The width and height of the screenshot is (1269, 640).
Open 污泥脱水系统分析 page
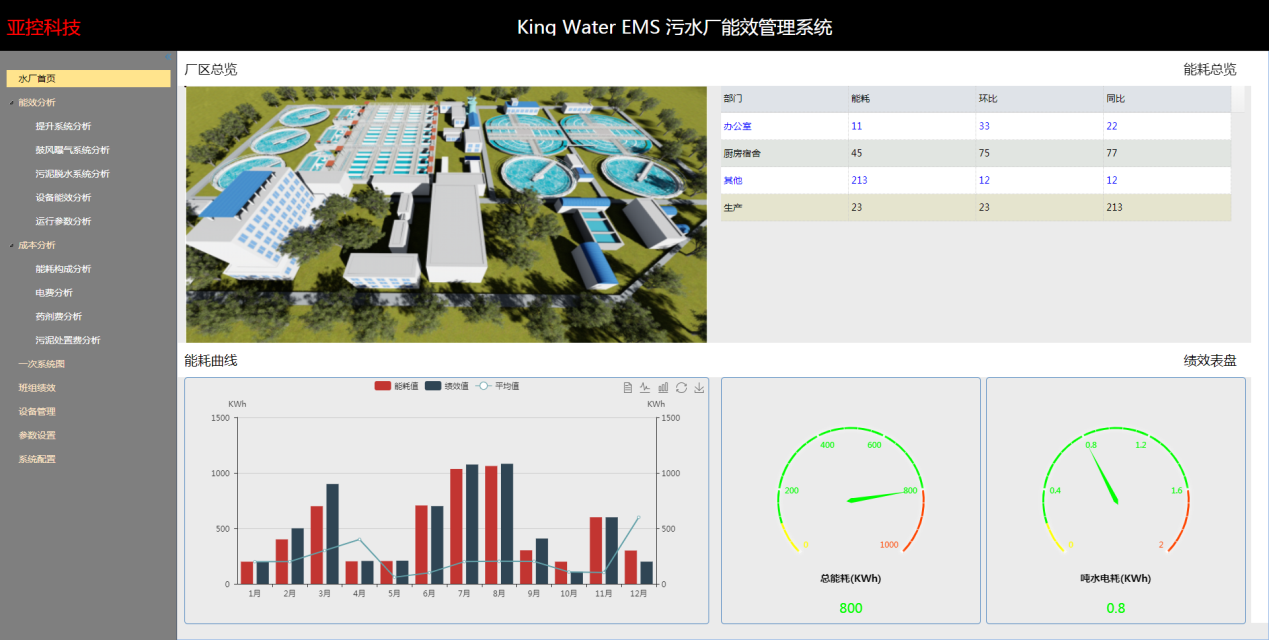pos(72,174)
